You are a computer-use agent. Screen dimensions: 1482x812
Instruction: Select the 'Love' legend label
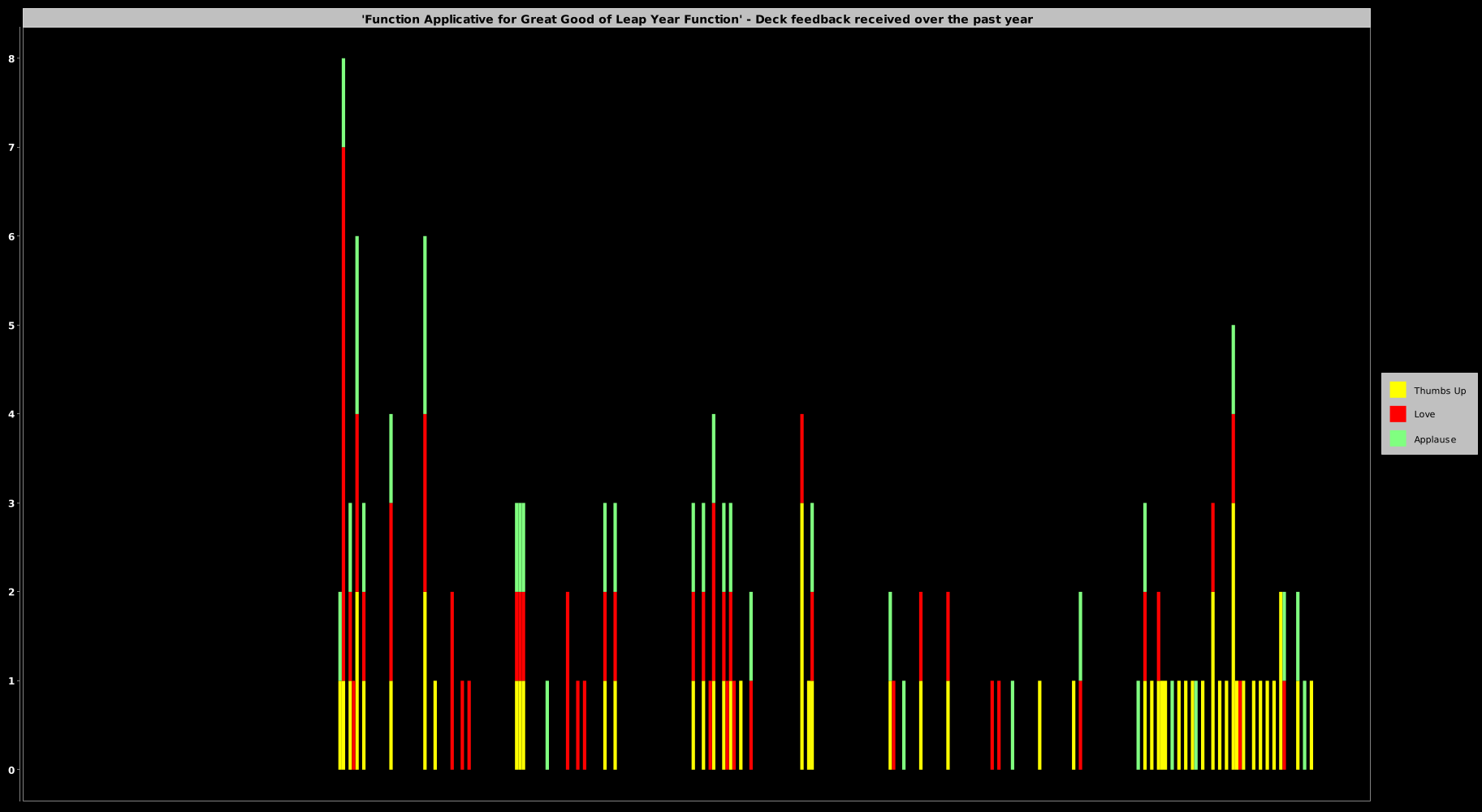click(x=1424, y=414)
